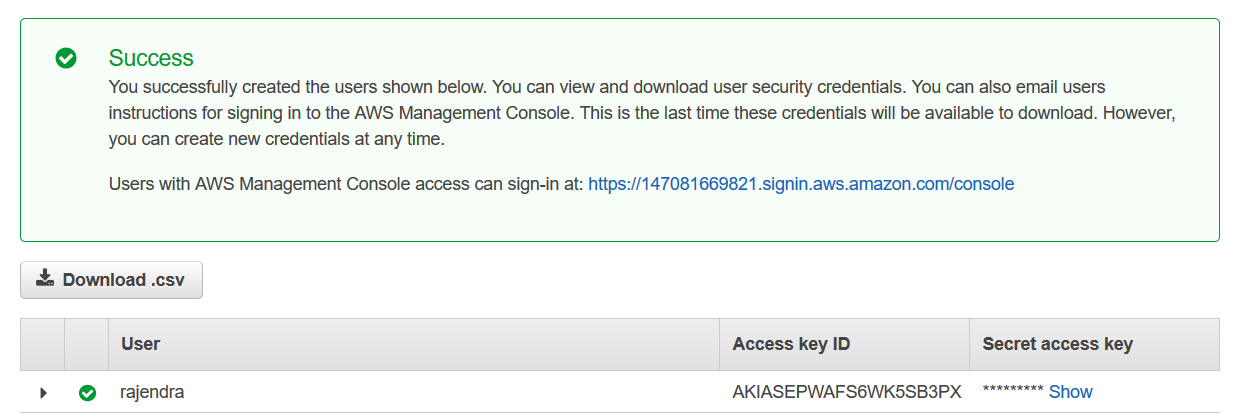Expand the rajendra user row
Image resolution: width=1246 pixels, height=418 pixels.
43,393
